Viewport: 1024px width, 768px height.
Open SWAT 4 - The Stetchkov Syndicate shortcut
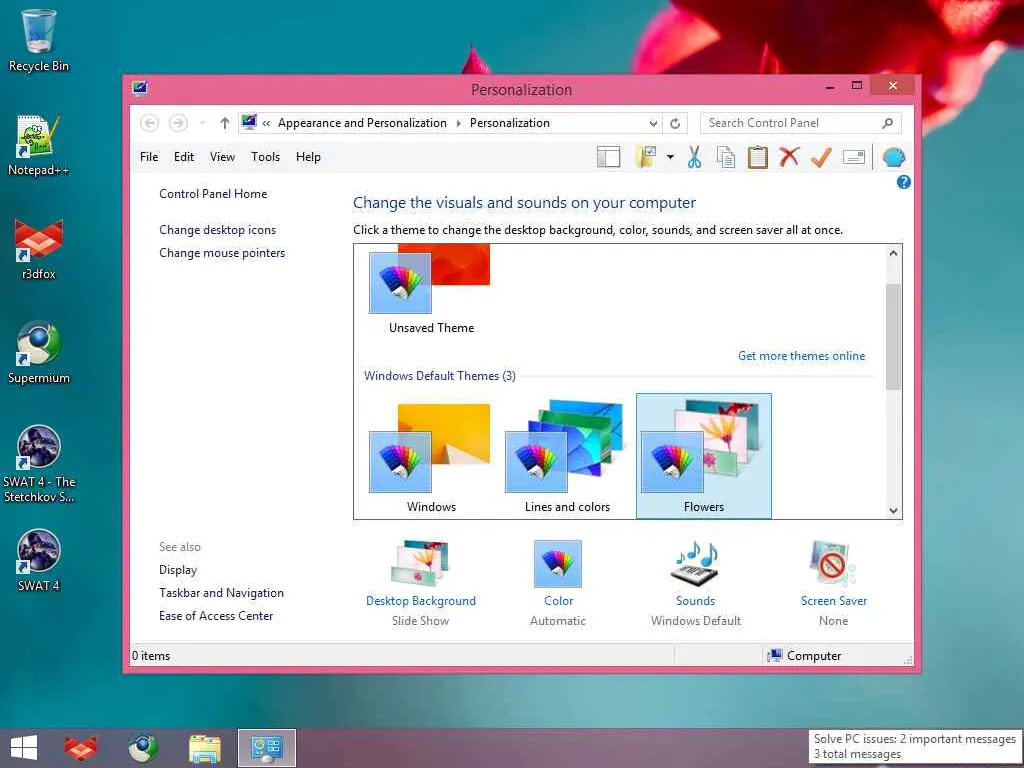[39, 464]
